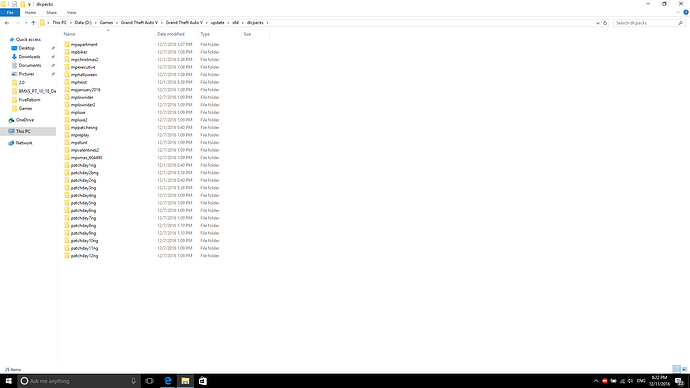Expand chevron after update in path
690x388 pixels.
[x=228, y=23]
